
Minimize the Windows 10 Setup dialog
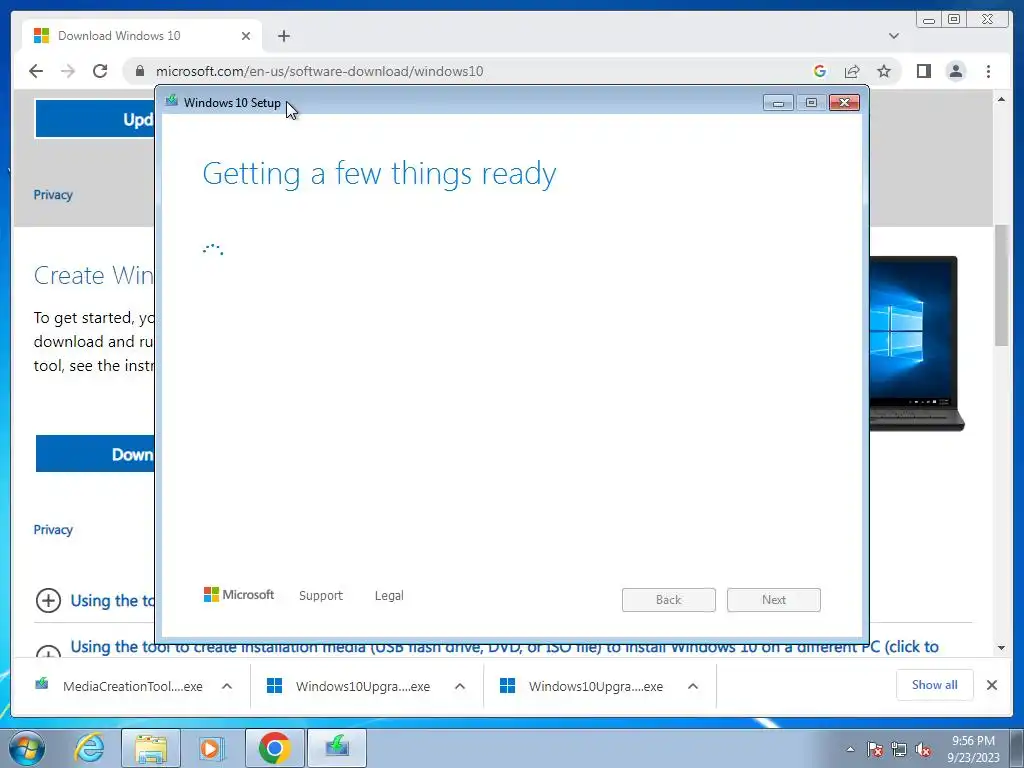click(x=778, y=103)
